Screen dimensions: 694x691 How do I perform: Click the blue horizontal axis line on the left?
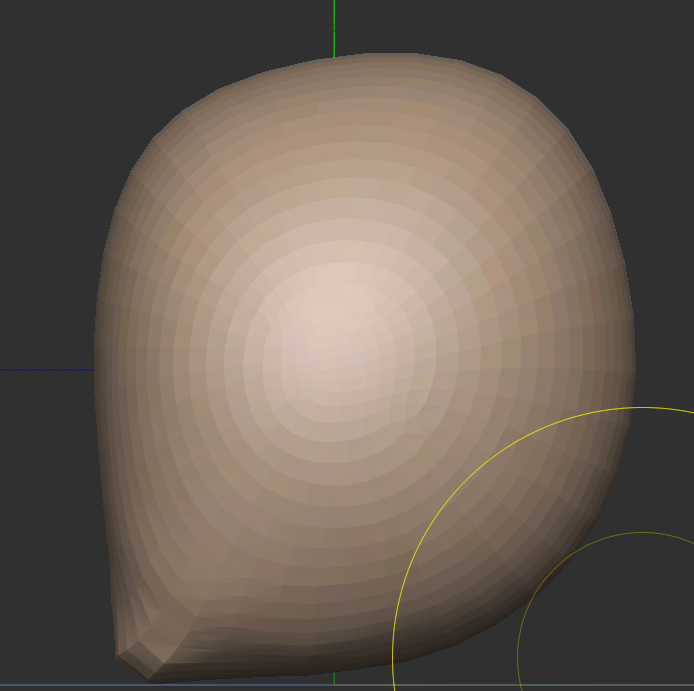point(45,371)
